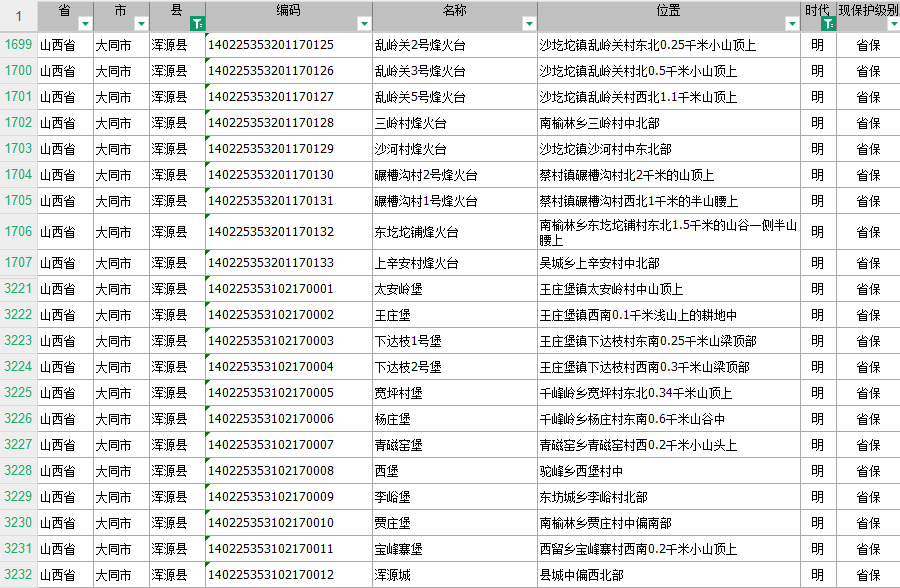Select location cell 东坊城乡李峪村北部

[x=669, y=497]
